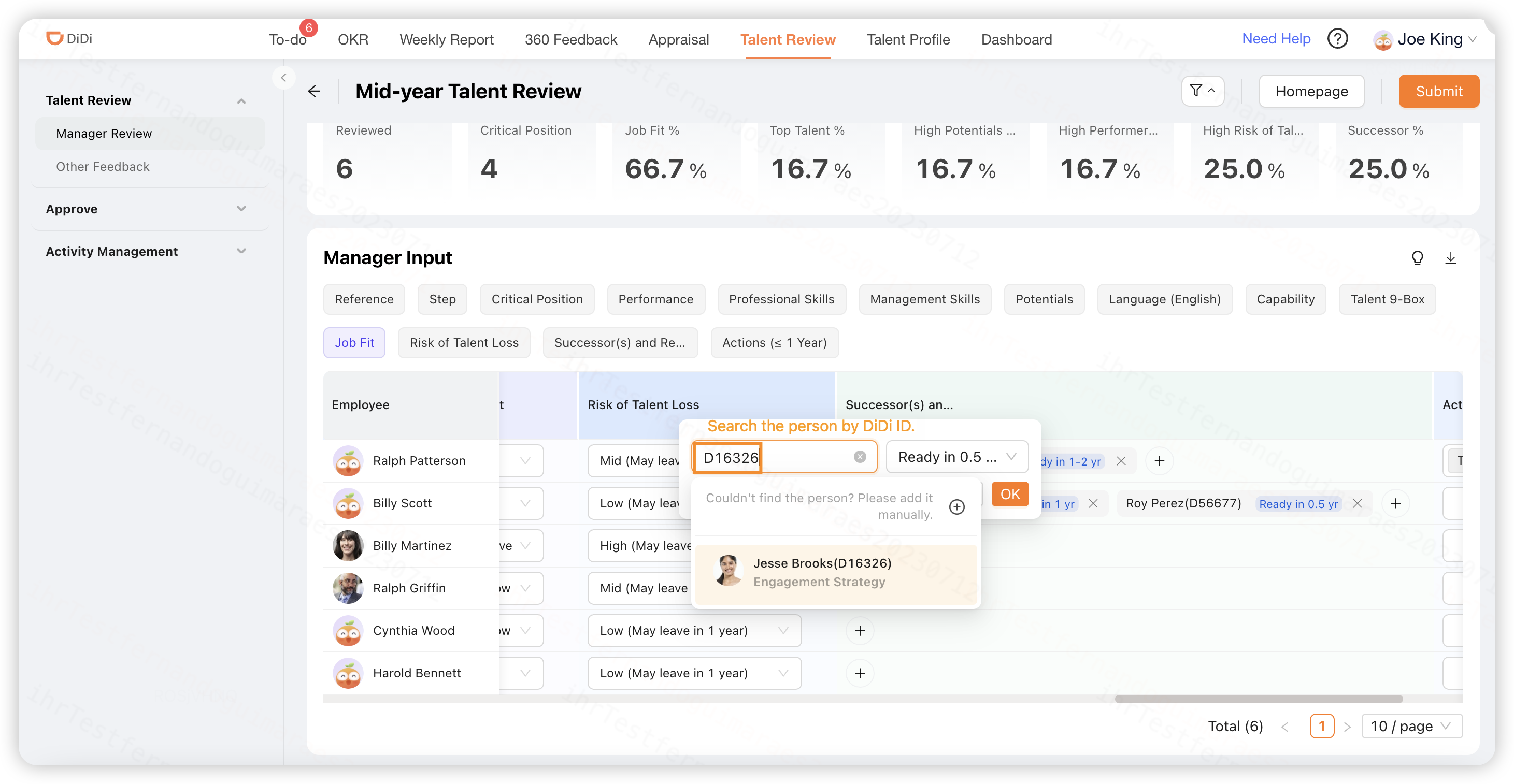Download the Manager Input table
This screenshot has width=1514, height=784.
pos(1450,257)
